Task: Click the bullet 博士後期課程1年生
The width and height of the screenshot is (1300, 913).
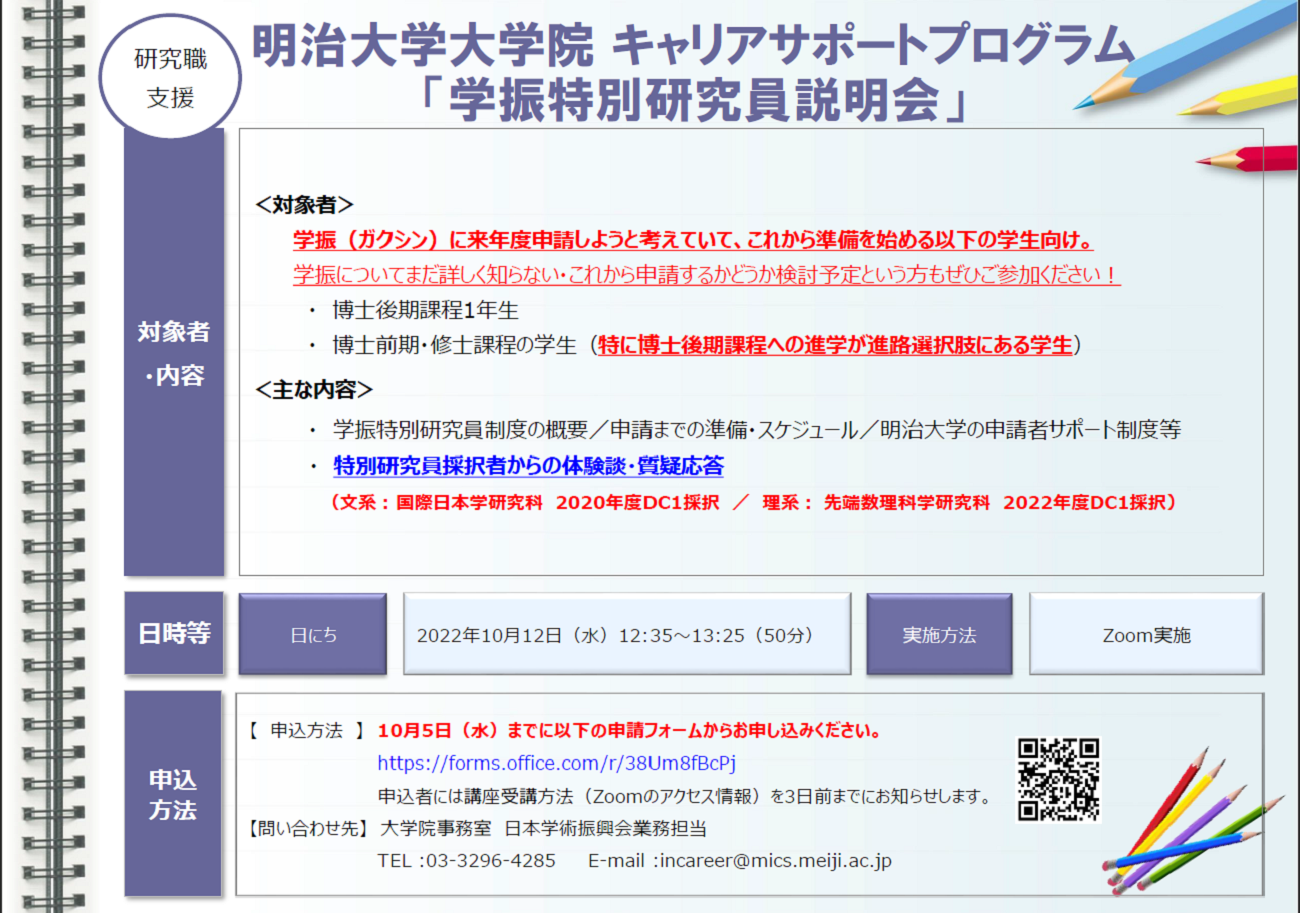Action: (x=426, y=311)
